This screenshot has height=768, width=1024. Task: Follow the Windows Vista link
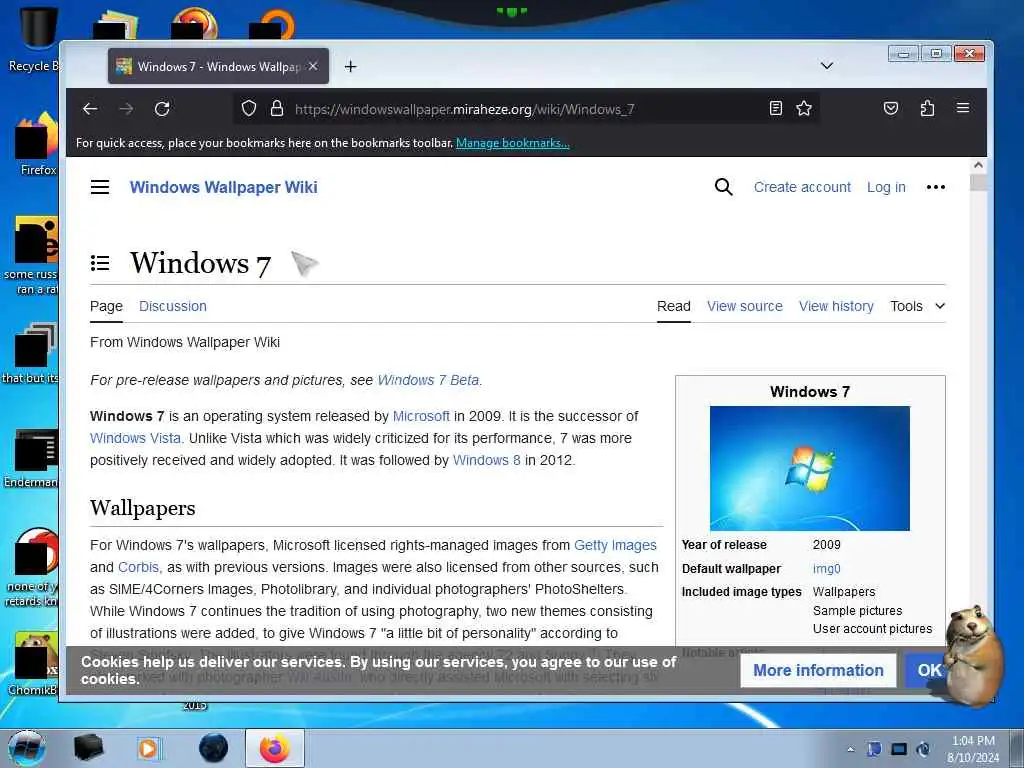(x=135, y=438)
